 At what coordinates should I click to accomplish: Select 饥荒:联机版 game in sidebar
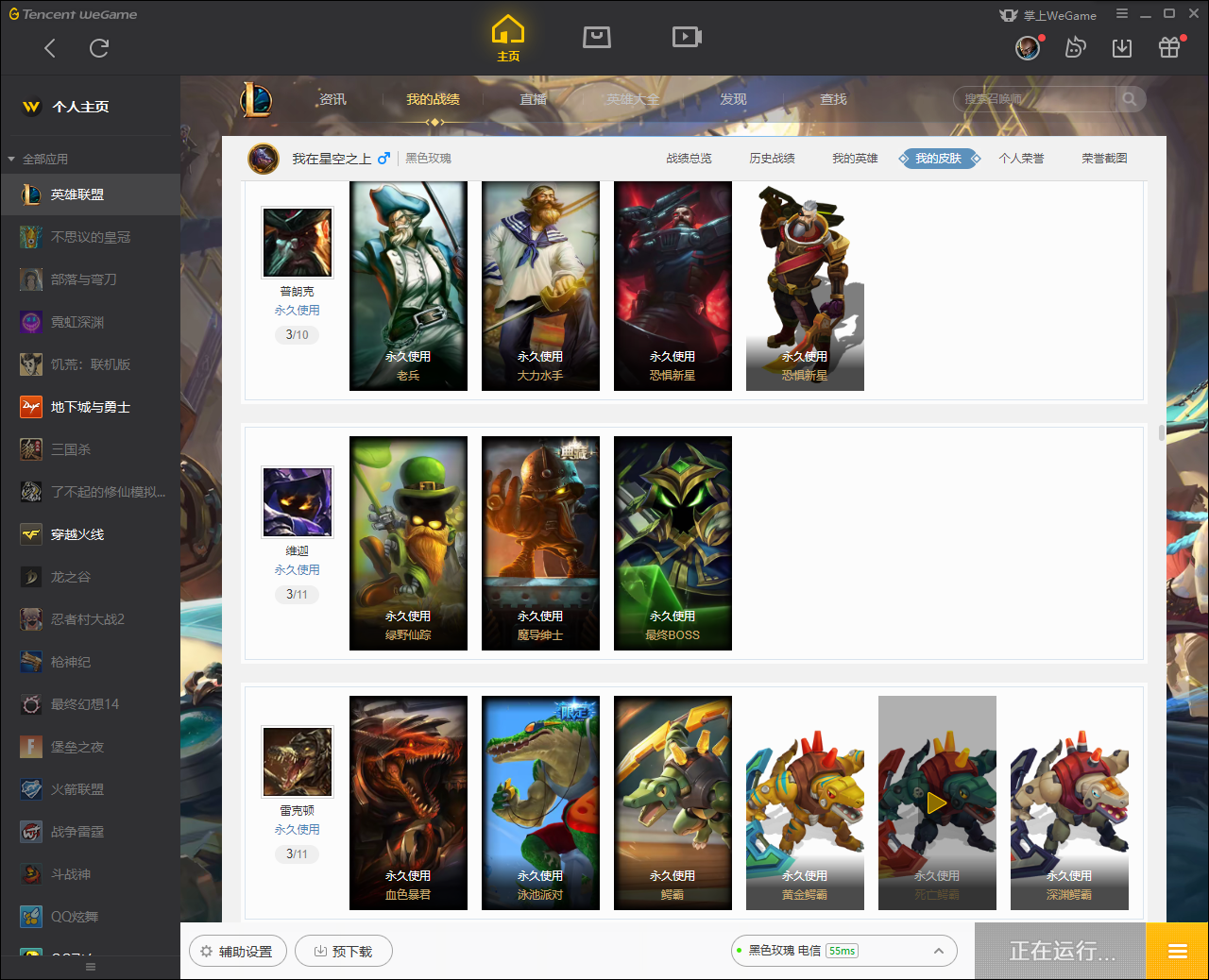pyautogui.click(x=90, y=364)
